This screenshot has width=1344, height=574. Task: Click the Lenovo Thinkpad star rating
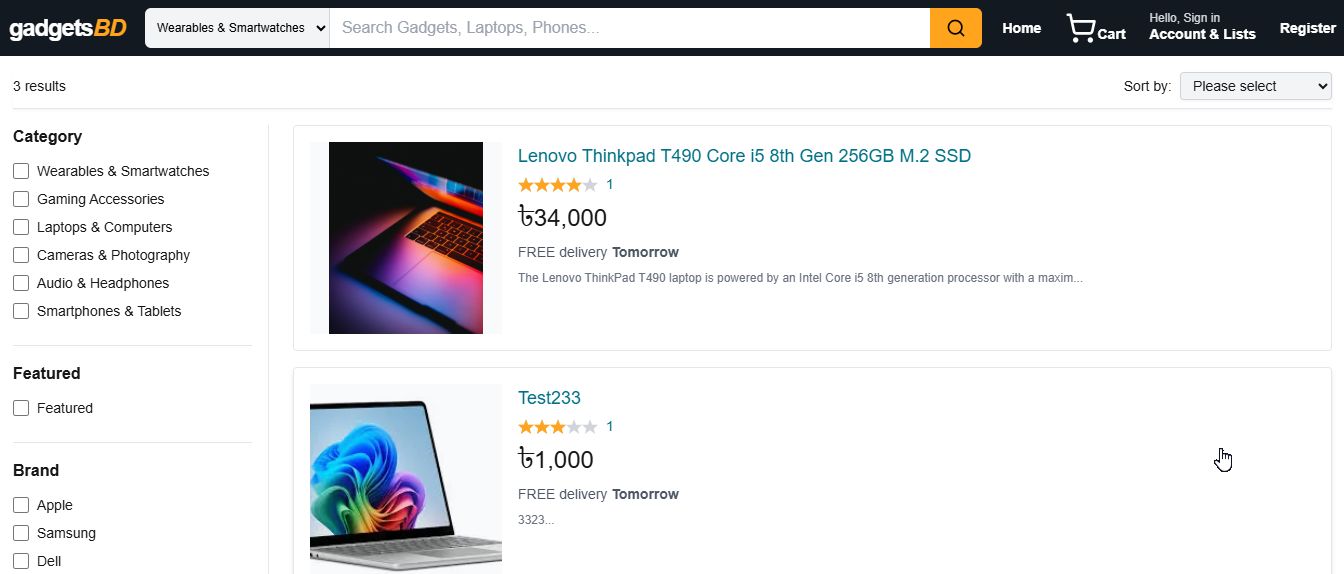point(558,185)
